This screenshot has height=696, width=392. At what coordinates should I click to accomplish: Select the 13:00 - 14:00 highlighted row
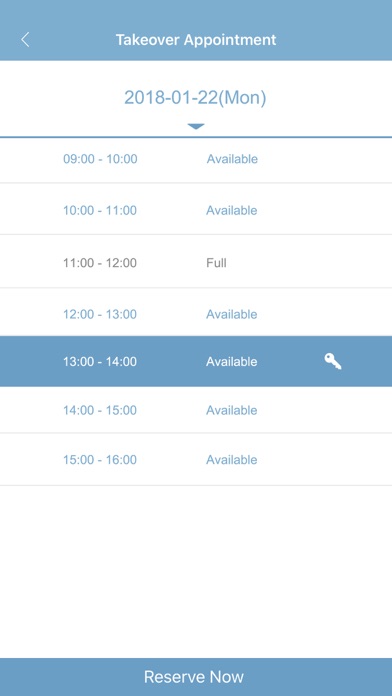(196, 361)
